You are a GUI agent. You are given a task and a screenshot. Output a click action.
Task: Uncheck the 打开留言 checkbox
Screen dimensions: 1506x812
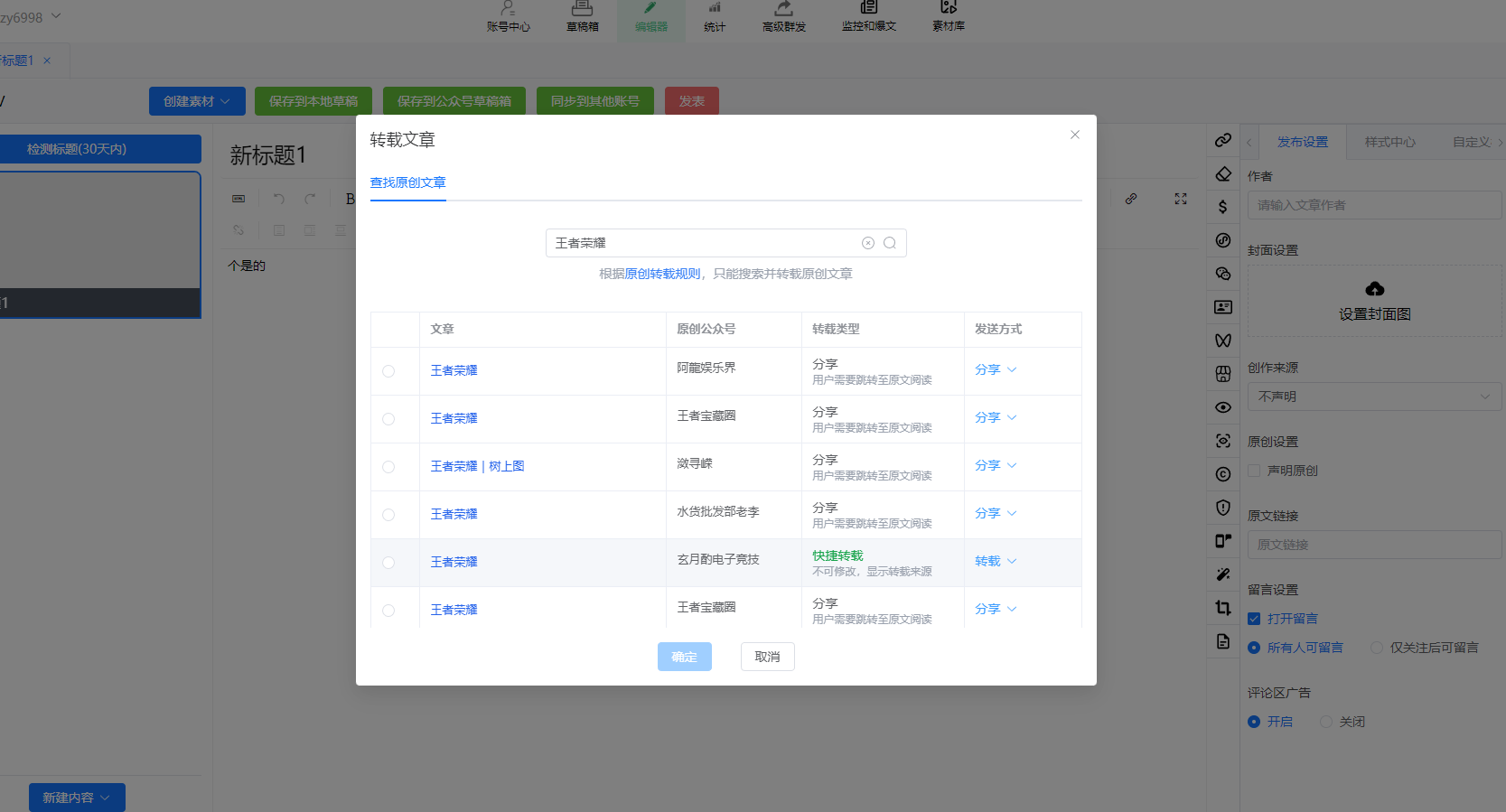pyautogui.click(x=1254, y=619)
